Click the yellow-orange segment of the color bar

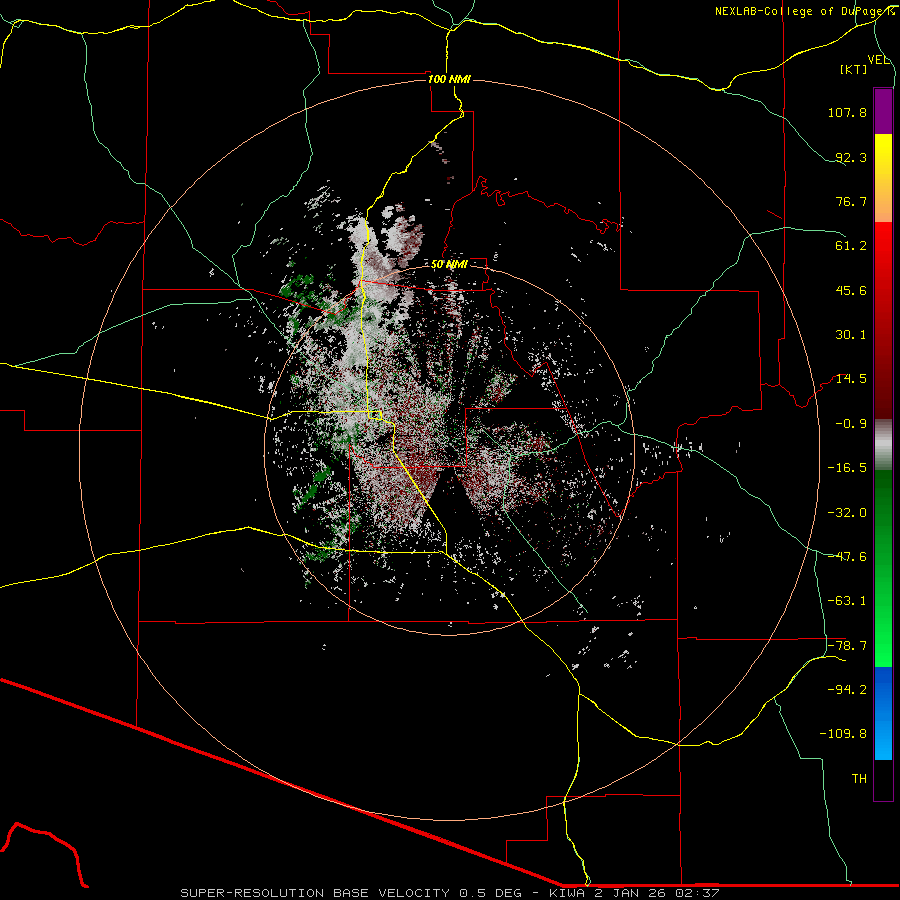(x=883, y=178)
